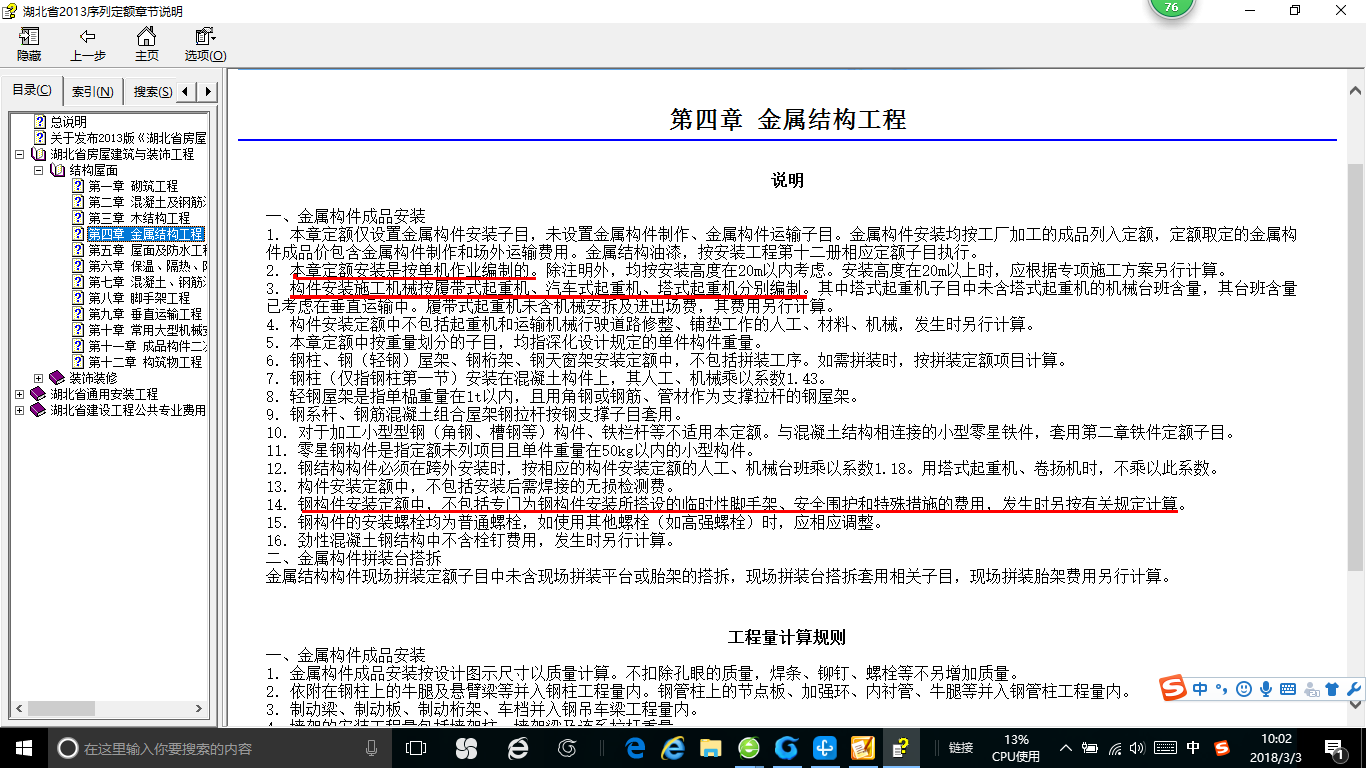Expand the 湖北省通用安装工程 book node
Screen dimensions: 1366x768
coord(20,394)
